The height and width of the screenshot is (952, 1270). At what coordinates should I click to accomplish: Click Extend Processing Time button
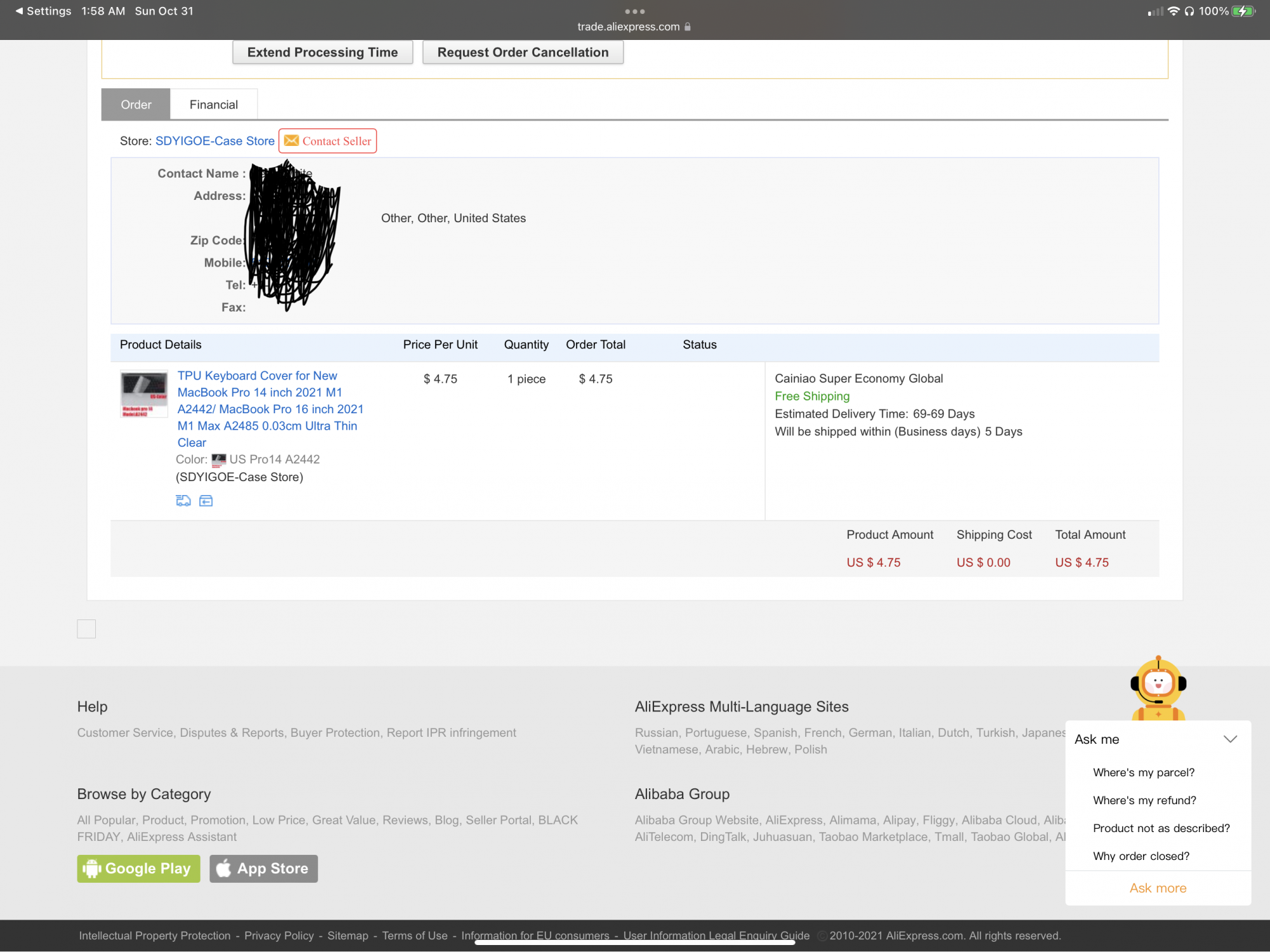coord(323,53)
